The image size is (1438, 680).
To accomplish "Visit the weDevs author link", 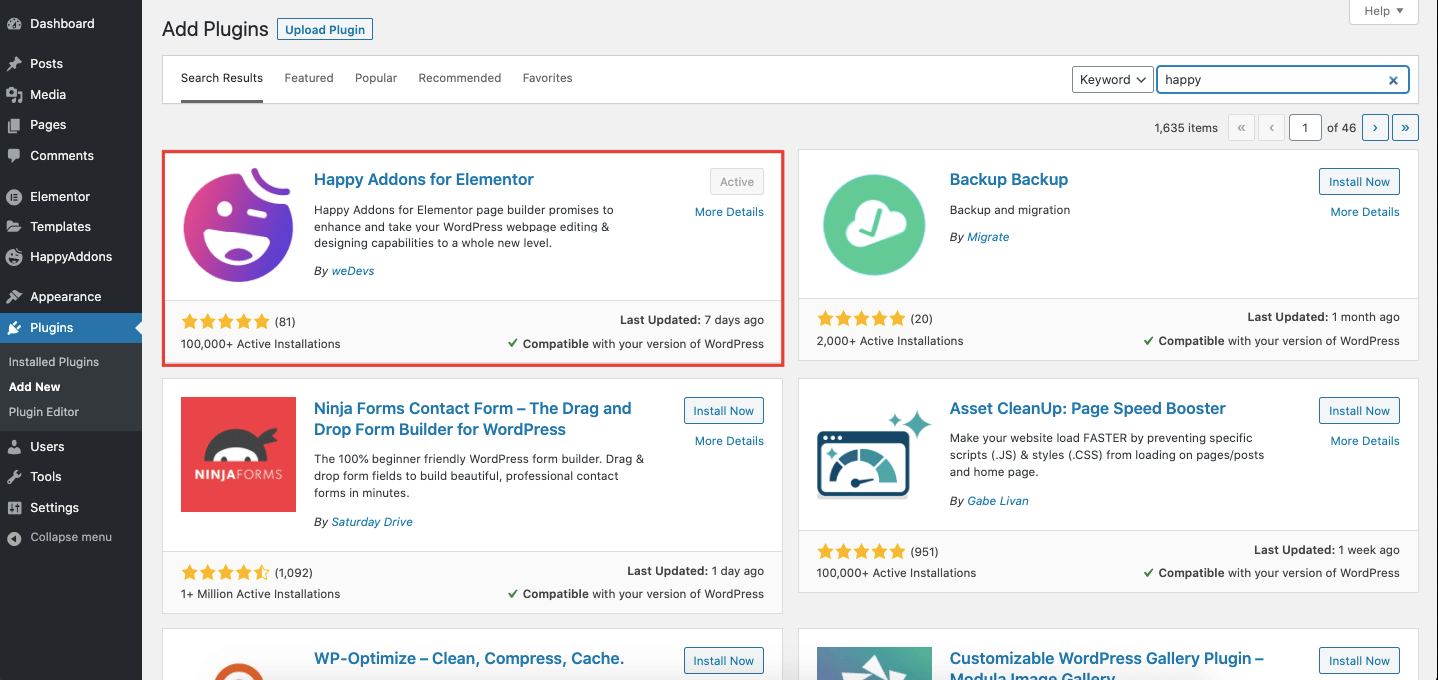I will pyautogui.click(x=353, y=271).
